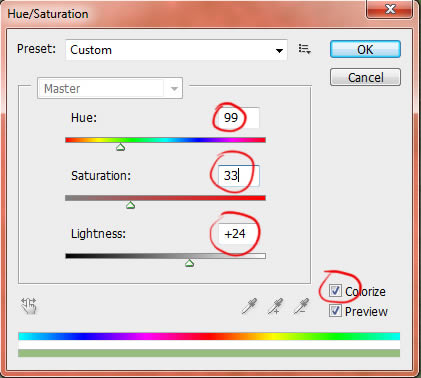The width and height of the screenshot is (421, 378).
Task: Click the Saturation value field showing 33
Action: click(238, 176)
